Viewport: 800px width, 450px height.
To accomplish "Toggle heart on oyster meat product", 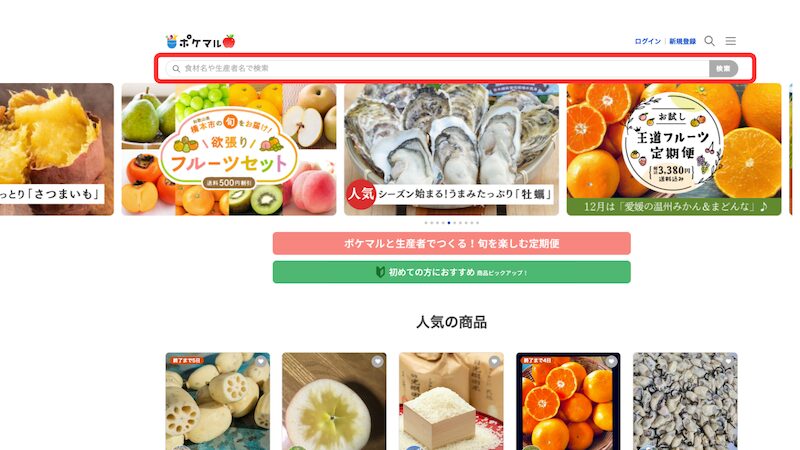I will (x=728, y=361).
